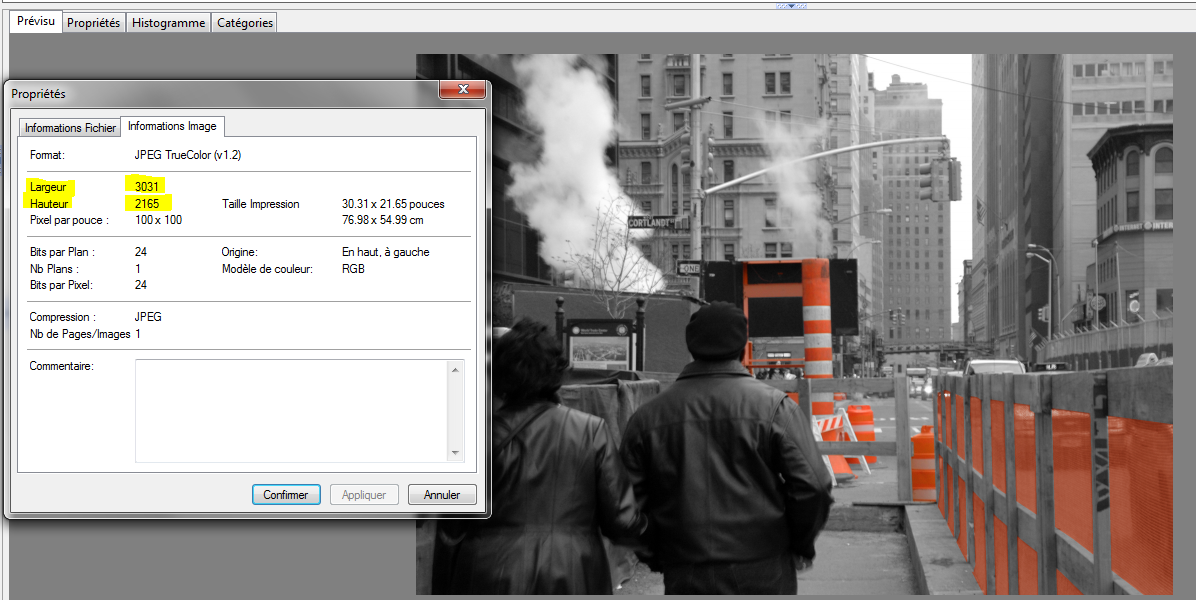Image resolution: width=1196 pixels, height=600 pixels.
Task: Click the JPEG TrueColor format value
Action: (x=187, y=155)
